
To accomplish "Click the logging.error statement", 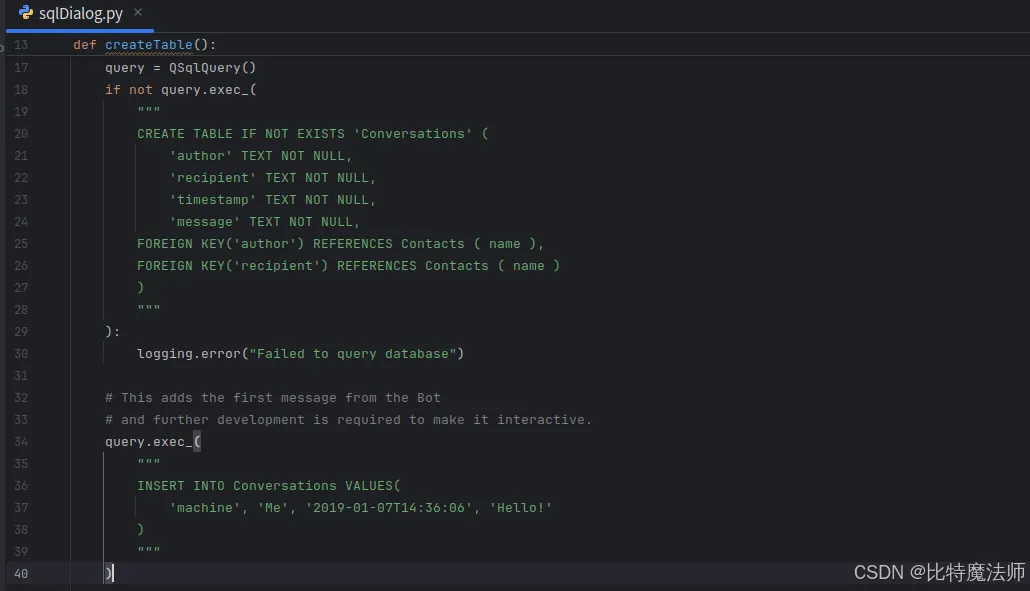I will pyautogui.click(x=300, y=354).
